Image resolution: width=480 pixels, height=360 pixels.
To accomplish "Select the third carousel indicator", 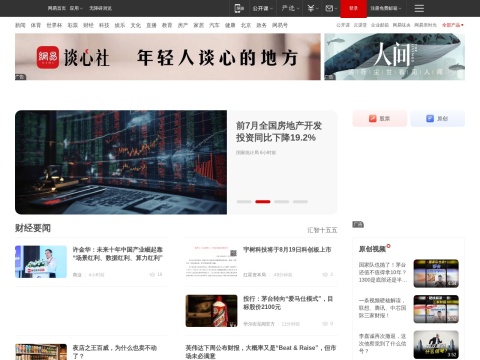I will (281, 202).
